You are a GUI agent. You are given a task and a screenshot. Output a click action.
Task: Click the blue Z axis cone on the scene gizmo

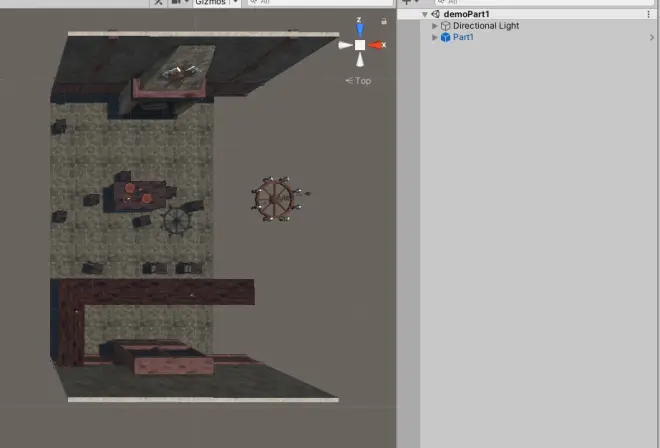(359, 30)
